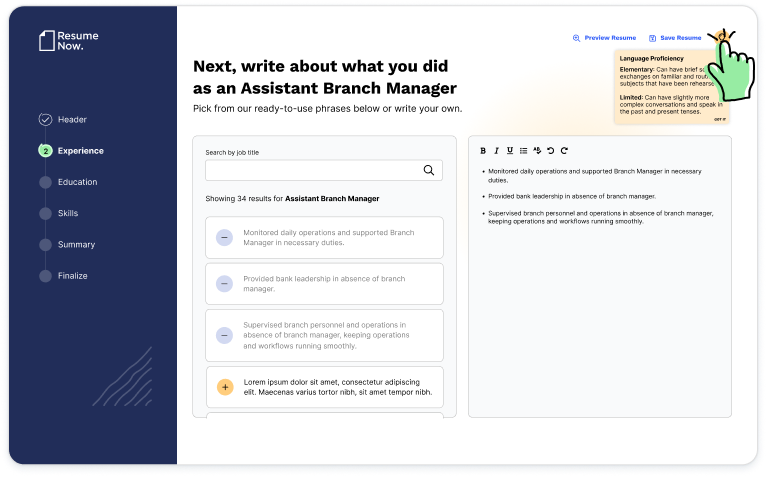Undo the last editor change
This screenshot has height=477, width=766.
[550, 151]
